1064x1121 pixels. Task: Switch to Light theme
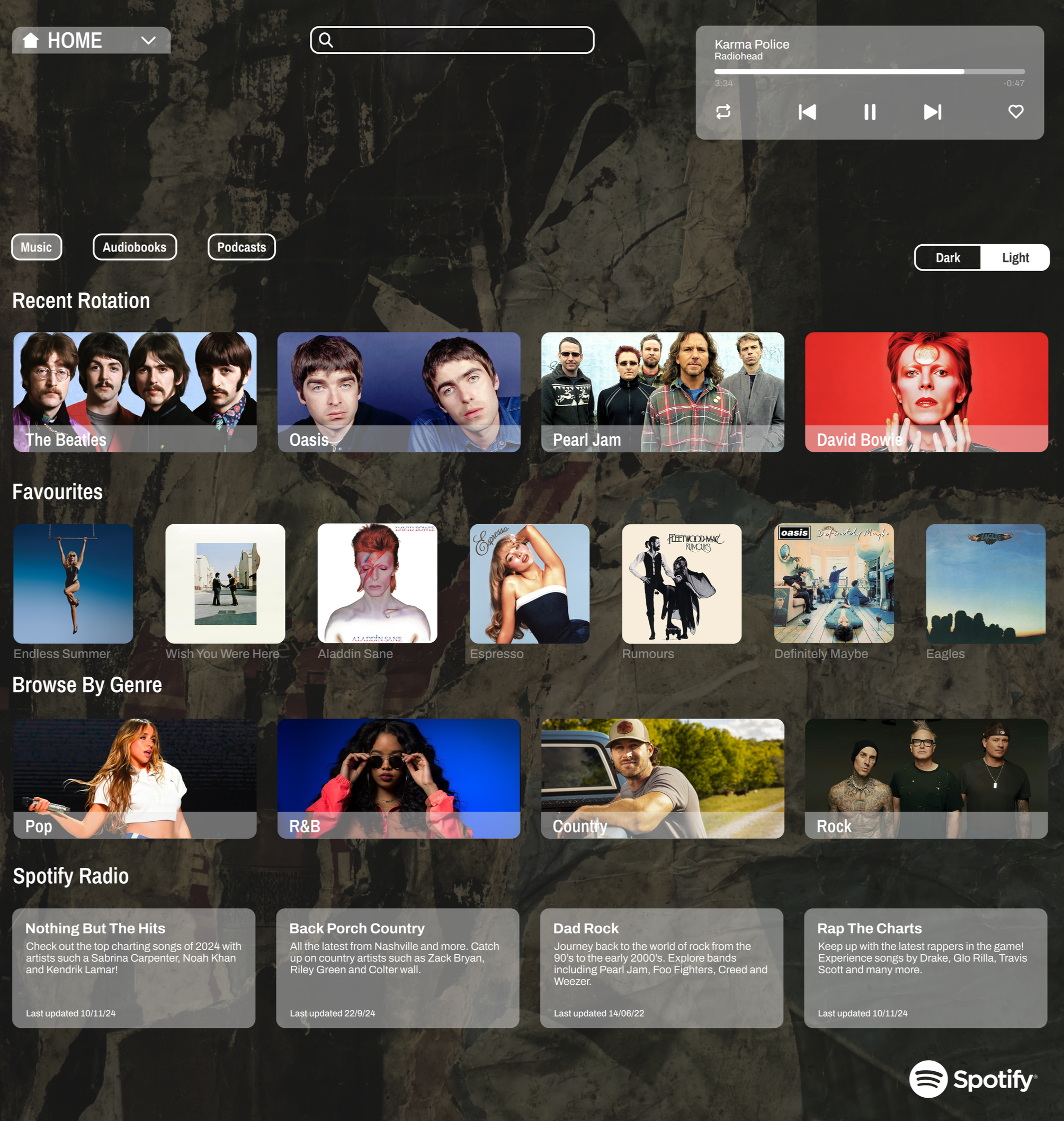click(x=1015, y=257)
